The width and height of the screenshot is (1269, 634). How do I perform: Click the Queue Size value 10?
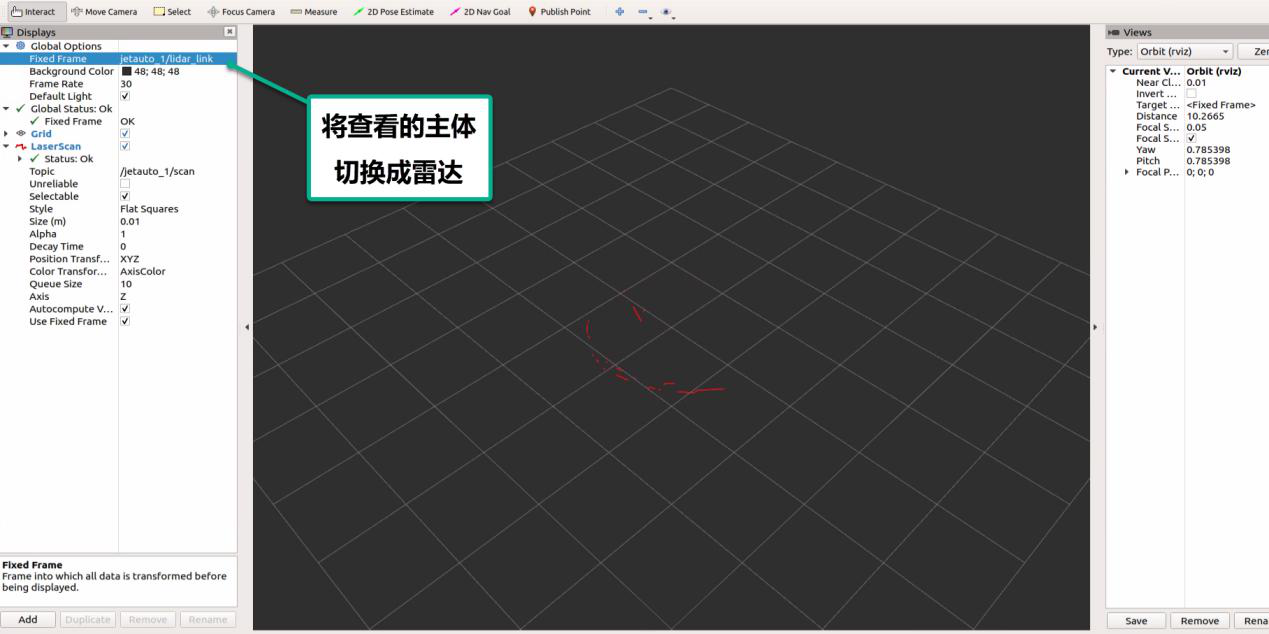pyautogui.click(x=126, y=284)
